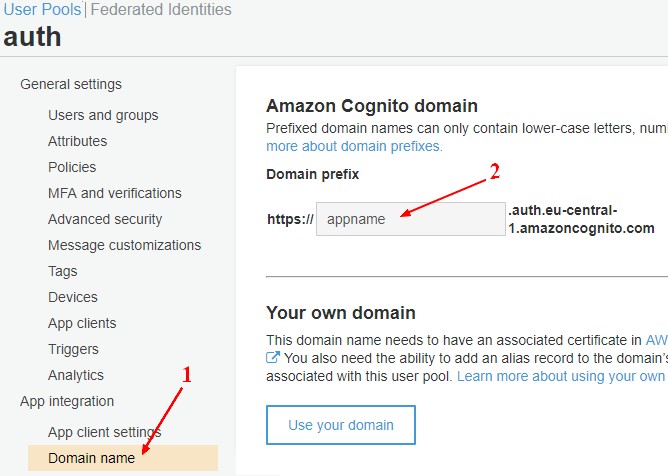Viewport: 668px width, 476px height.
Task: Open Advanced security settings
Action: pyautogui.click(x=104, y=219)
